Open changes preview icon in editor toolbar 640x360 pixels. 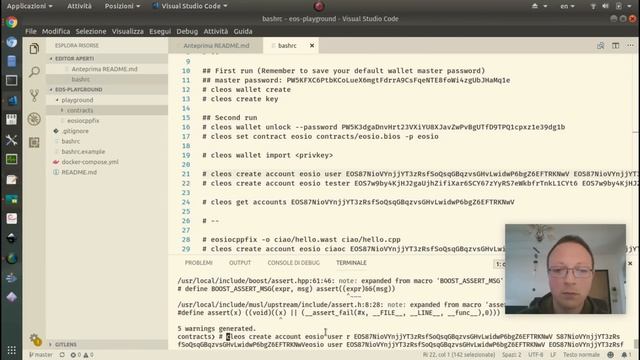pos(600,45)
